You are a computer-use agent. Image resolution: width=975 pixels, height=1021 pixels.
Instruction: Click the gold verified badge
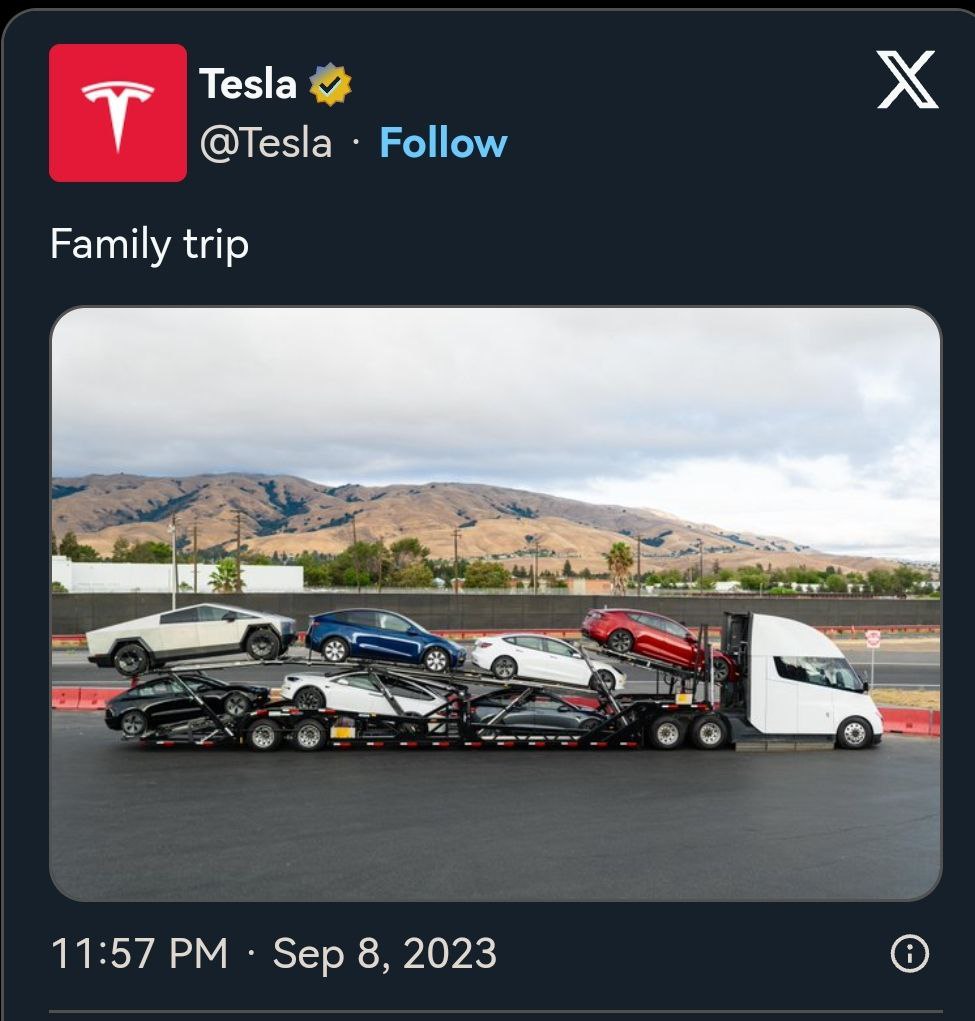point(330,84)
